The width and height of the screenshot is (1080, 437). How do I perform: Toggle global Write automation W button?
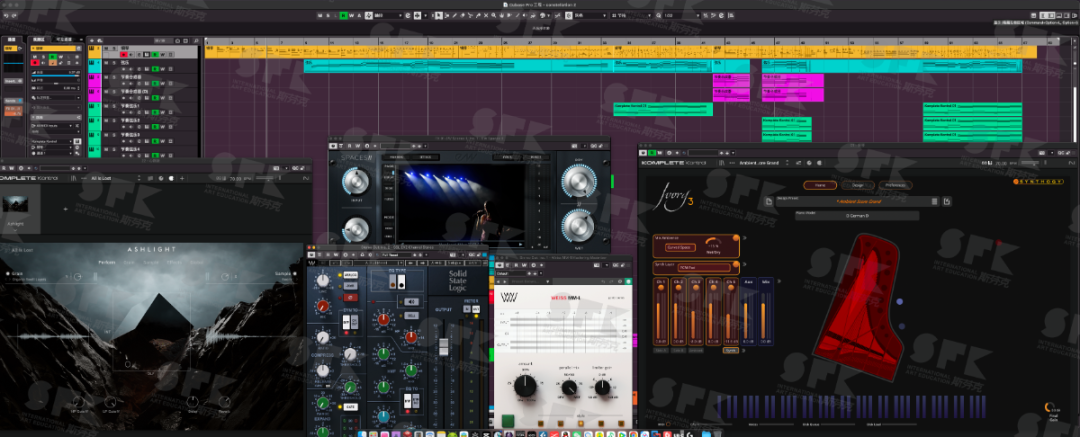[351, 15]
